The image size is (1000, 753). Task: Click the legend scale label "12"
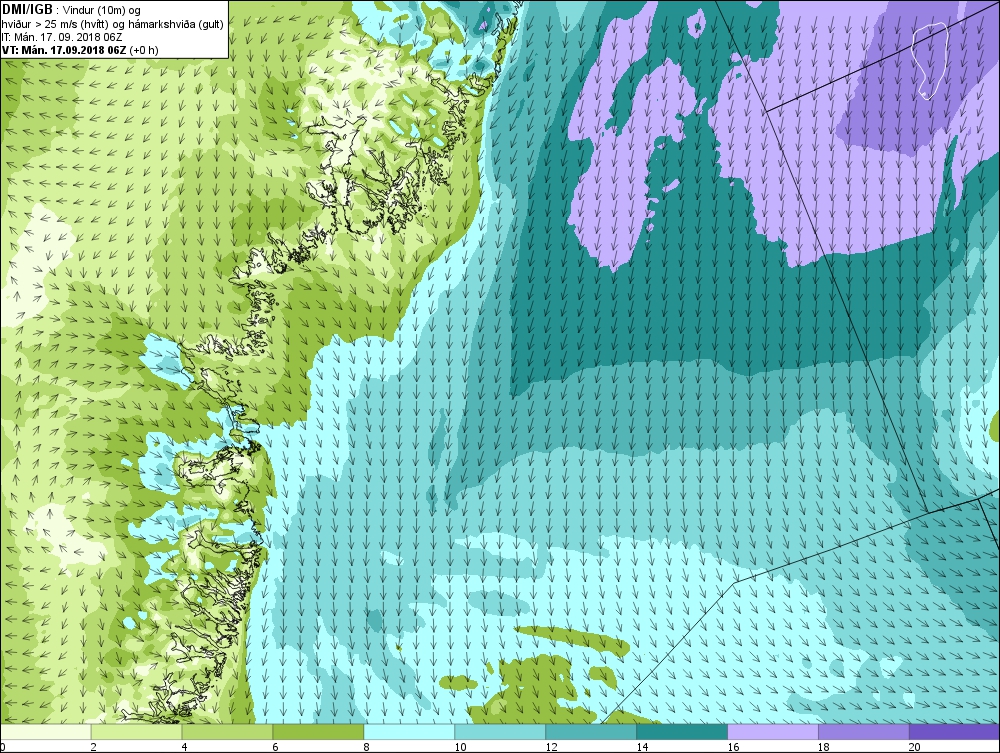pos(551,747)
